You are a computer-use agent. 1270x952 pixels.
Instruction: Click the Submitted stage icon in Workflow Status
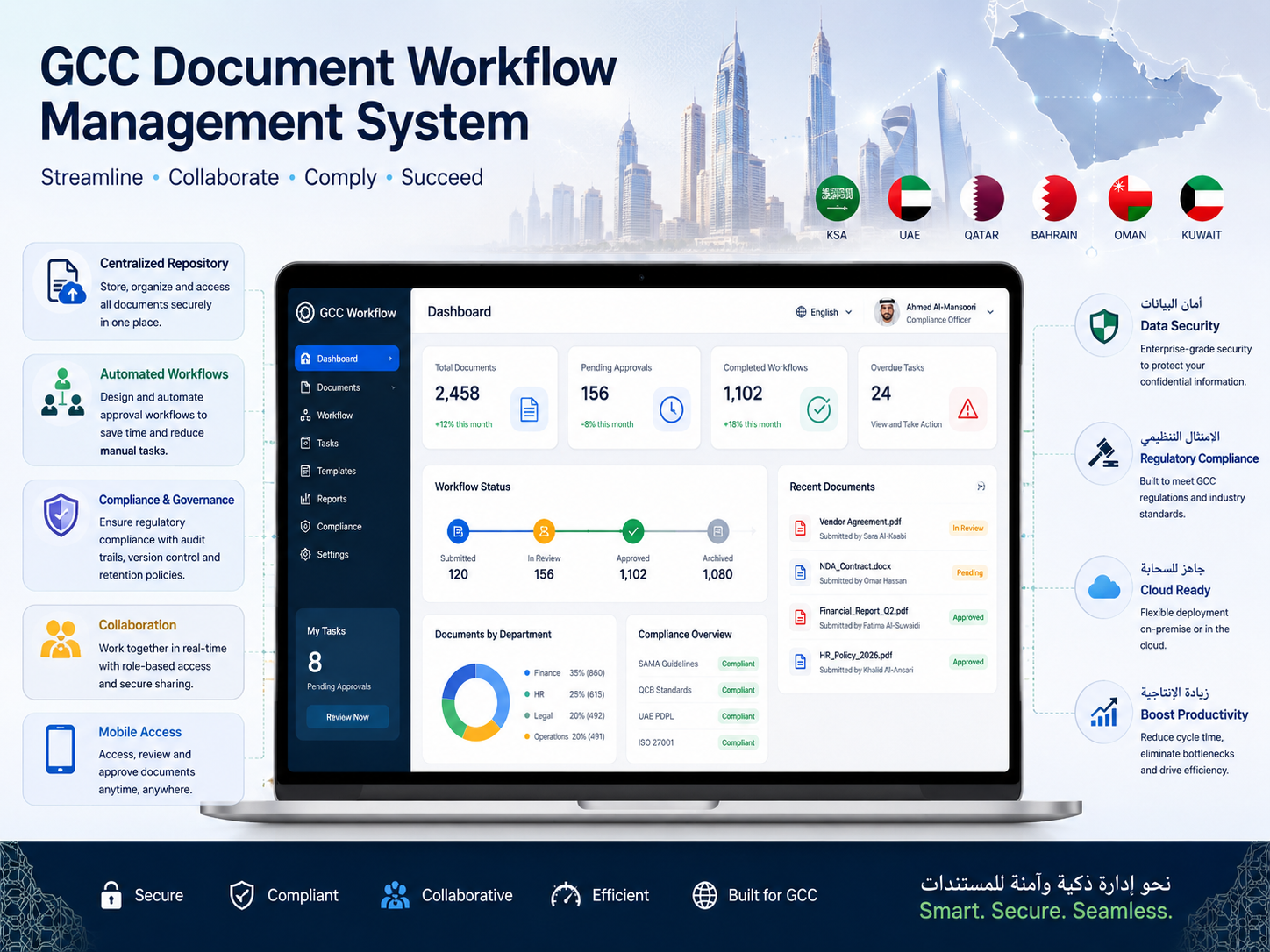coord(458,530)
